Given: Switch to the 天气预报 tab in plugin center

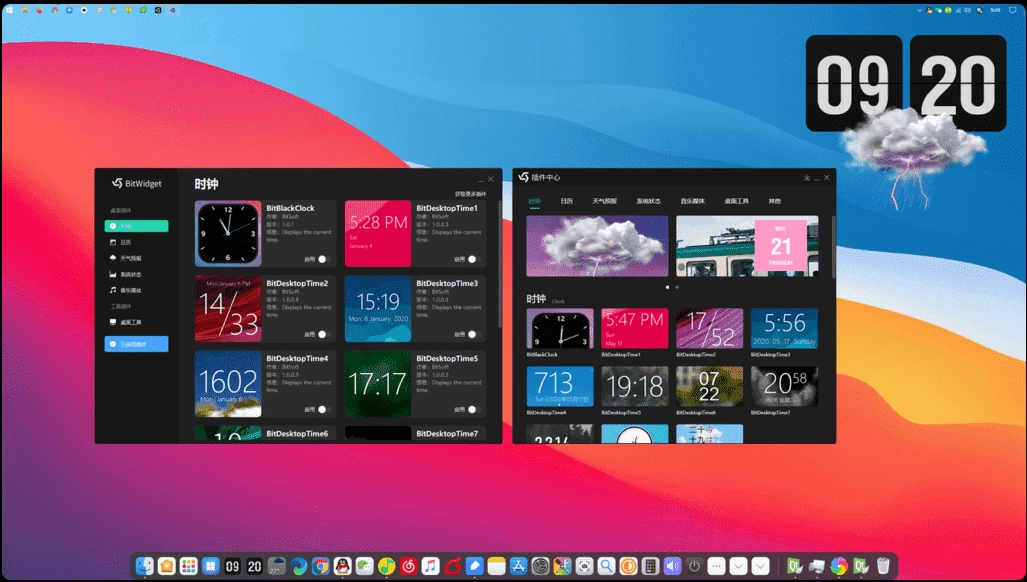Looking at the screenshot, I should [604, 201].
